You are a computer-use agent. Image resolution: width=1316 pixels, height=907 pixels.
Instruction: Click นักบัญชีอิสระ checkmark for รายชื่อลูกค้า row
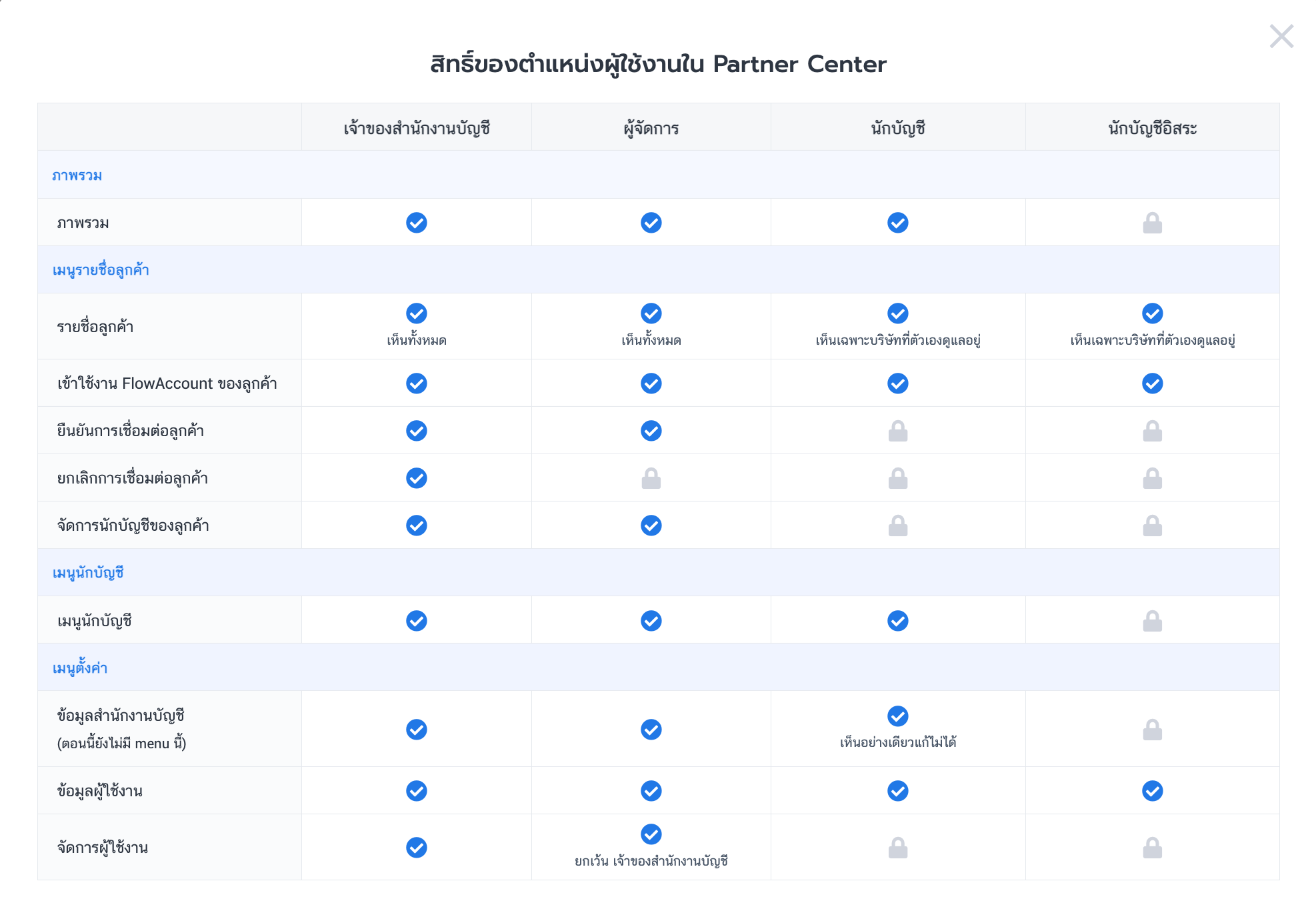tap(1152, 313)
